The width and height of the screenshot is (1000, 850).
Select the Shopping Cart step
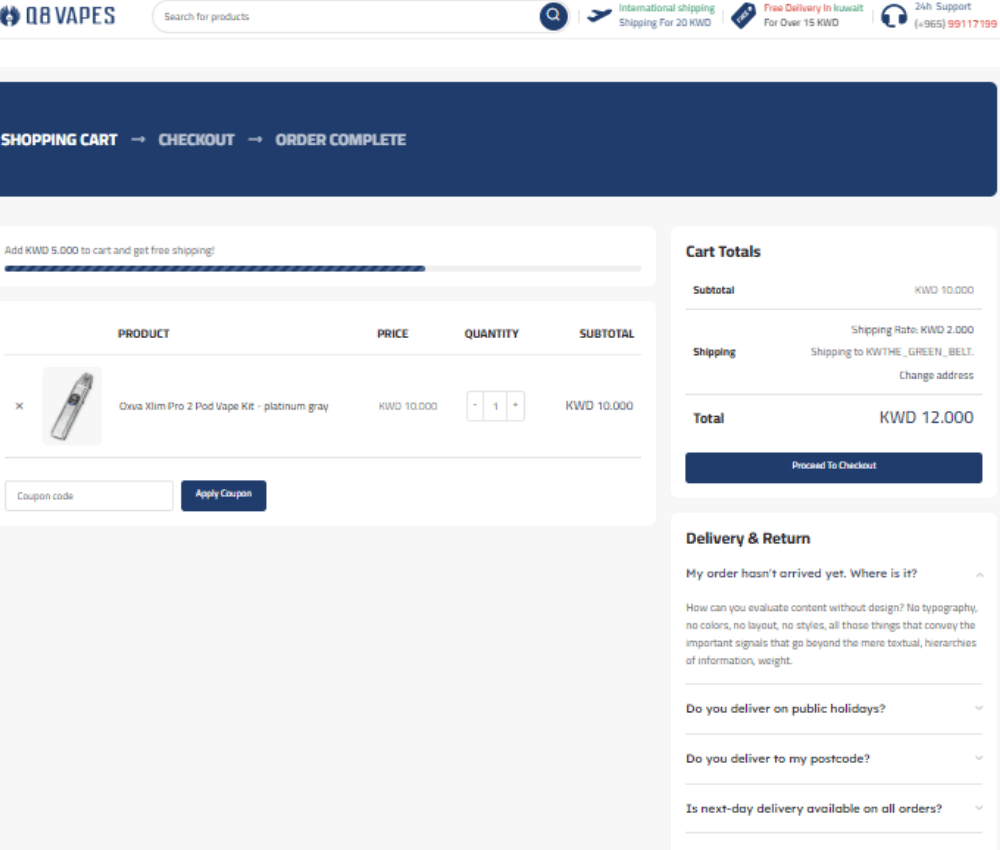point(59,140)
